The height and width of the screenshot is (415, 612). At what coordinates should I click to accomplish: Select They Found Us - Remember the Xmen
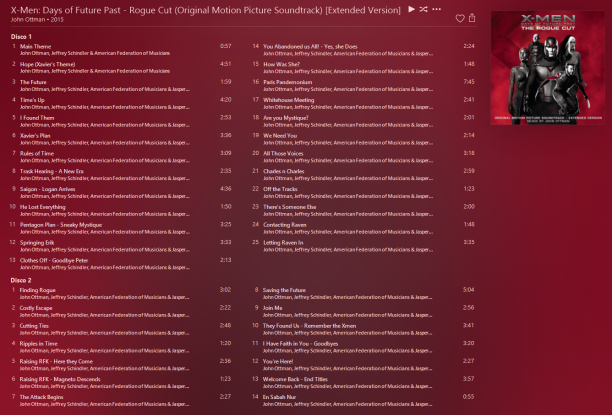pyautogui.click(x=310, y=326)
